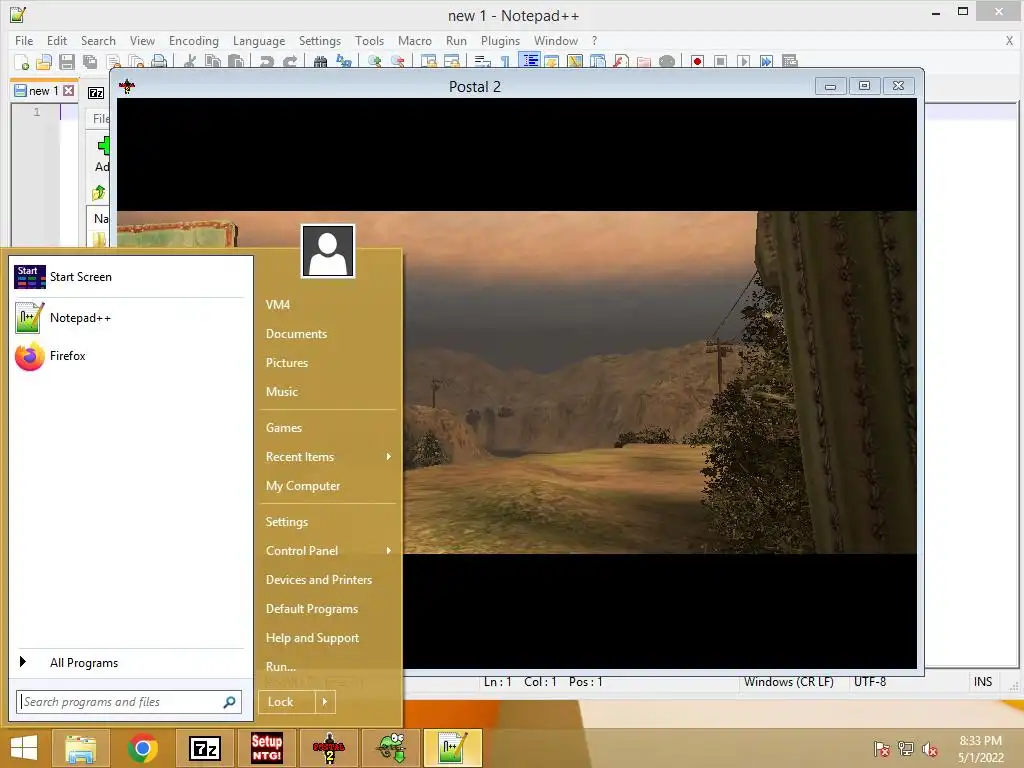Open My Computer from Start menu
This screenshot has width=1024, height=768.
[303, 486]
